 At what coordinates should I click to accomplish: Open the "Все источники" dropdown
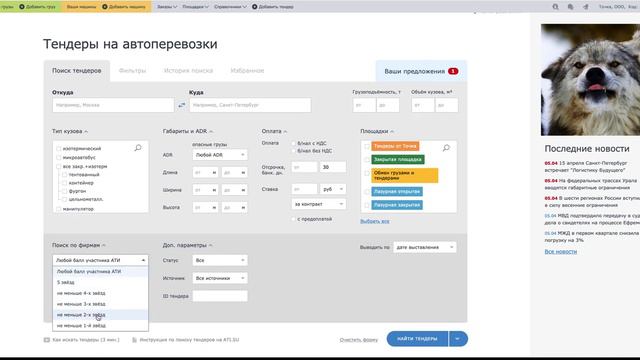pos(220,278)
